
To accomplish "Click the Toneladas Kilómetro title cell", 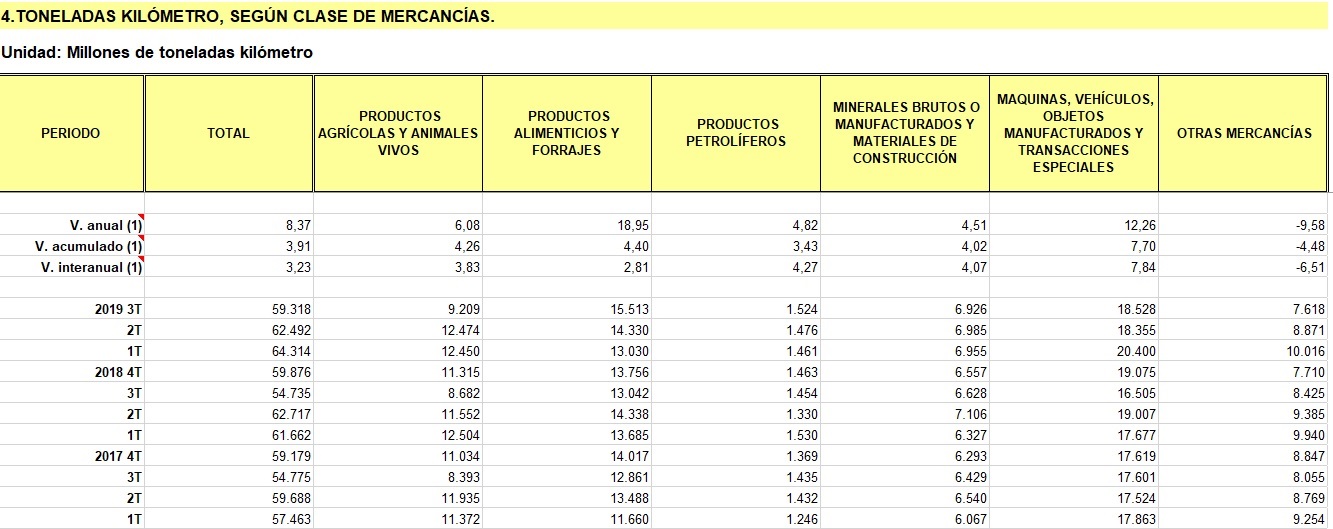I will [x=248, y=17].
